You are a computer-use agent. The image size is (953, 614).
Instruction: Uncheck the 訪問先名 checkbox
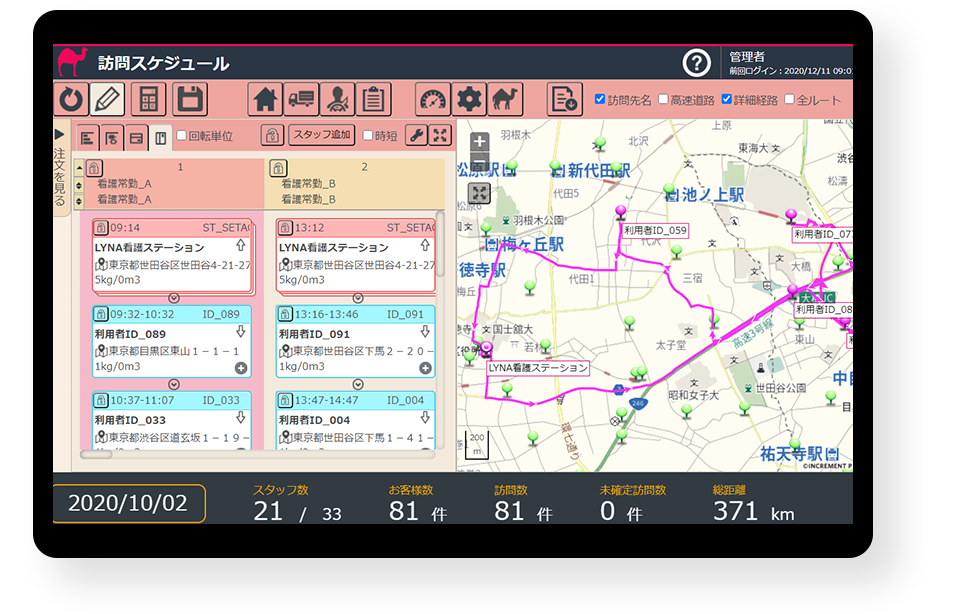click(600, 99)
